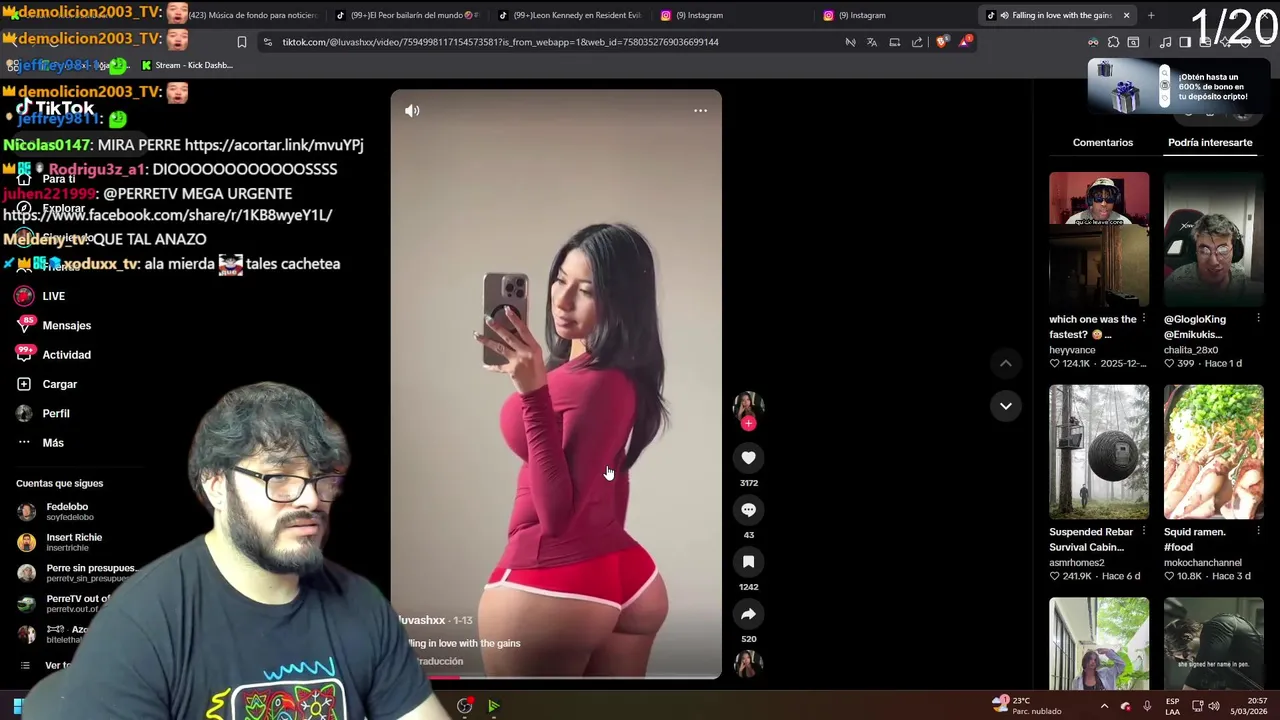Switch to the Comentarios tab
Viewport: 1280px width, 720px height.
pos(1103,142)
